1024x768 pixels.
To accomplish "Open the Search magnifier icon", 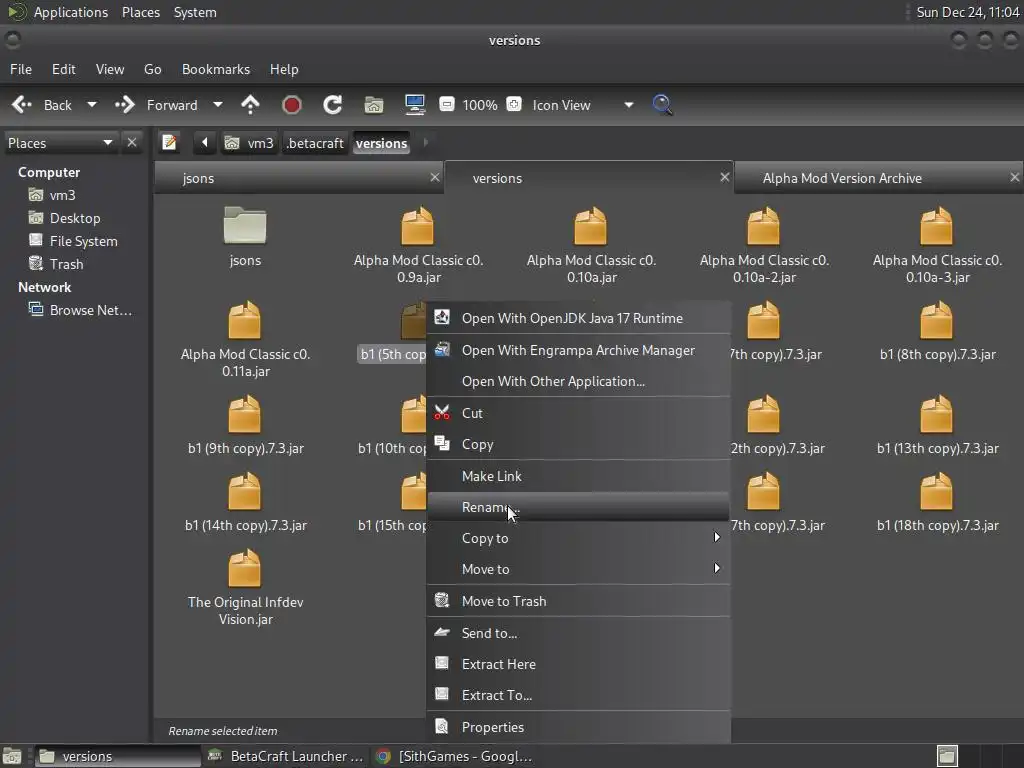I will (x=662, y=105).
